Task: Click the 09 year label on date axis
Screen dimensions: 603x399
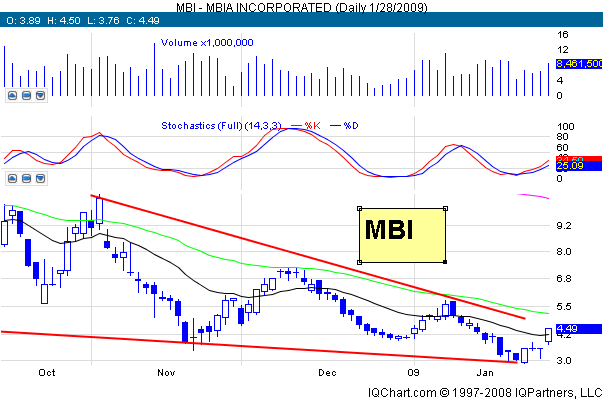Action: [x=413, y=372]
